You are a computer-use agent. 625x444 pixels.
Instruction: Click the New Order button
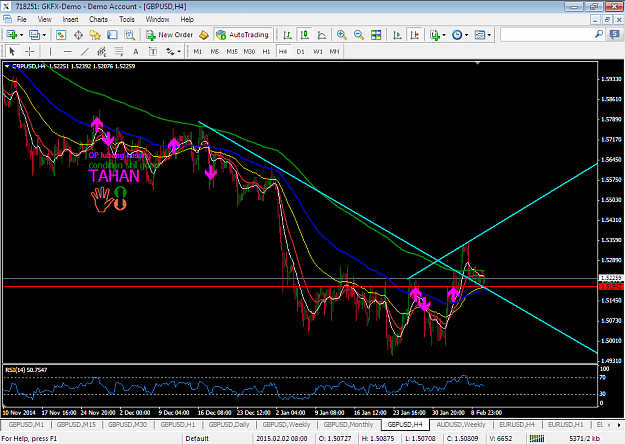click(x=169, y=35)
